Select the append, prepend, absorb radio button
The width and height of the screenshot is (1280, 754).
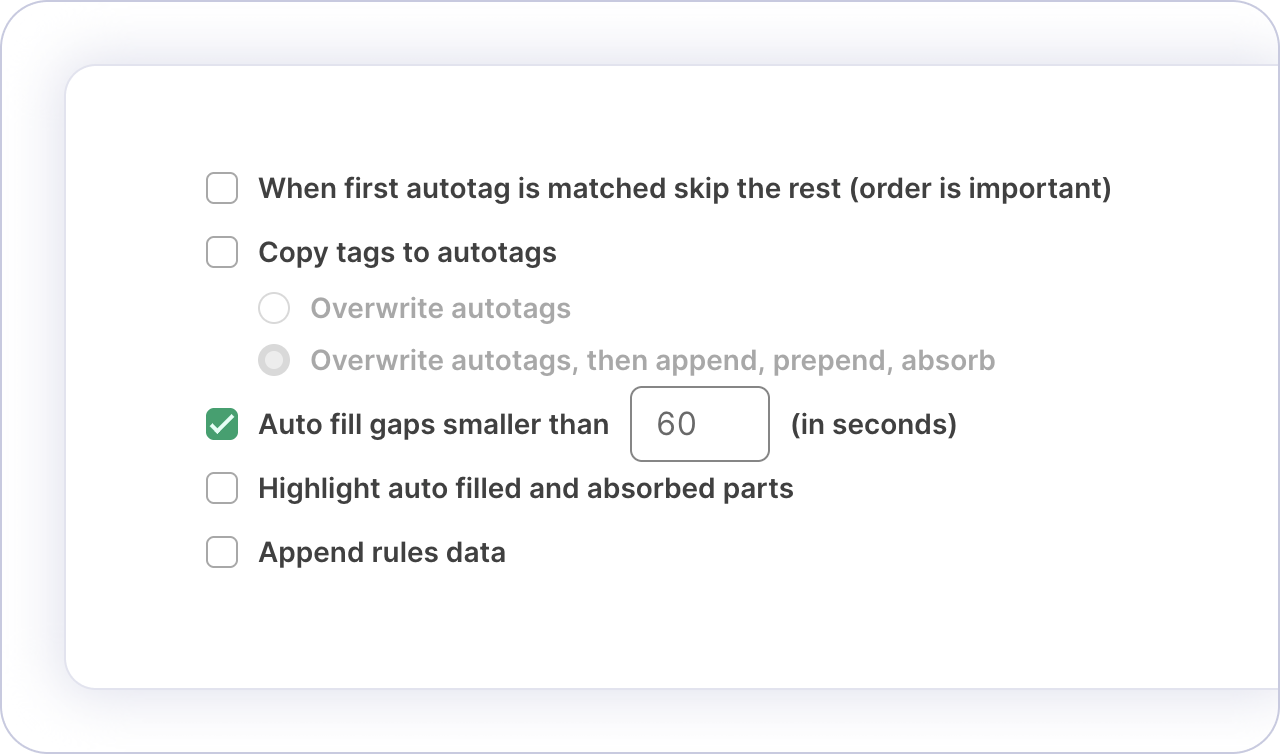click(274, 360)
